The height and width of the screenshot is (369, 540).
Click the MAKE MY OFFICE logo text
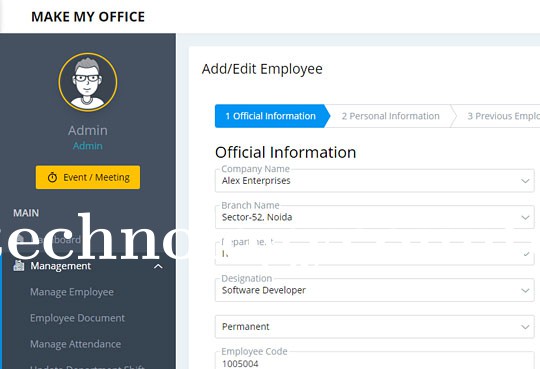click(88, 17)
